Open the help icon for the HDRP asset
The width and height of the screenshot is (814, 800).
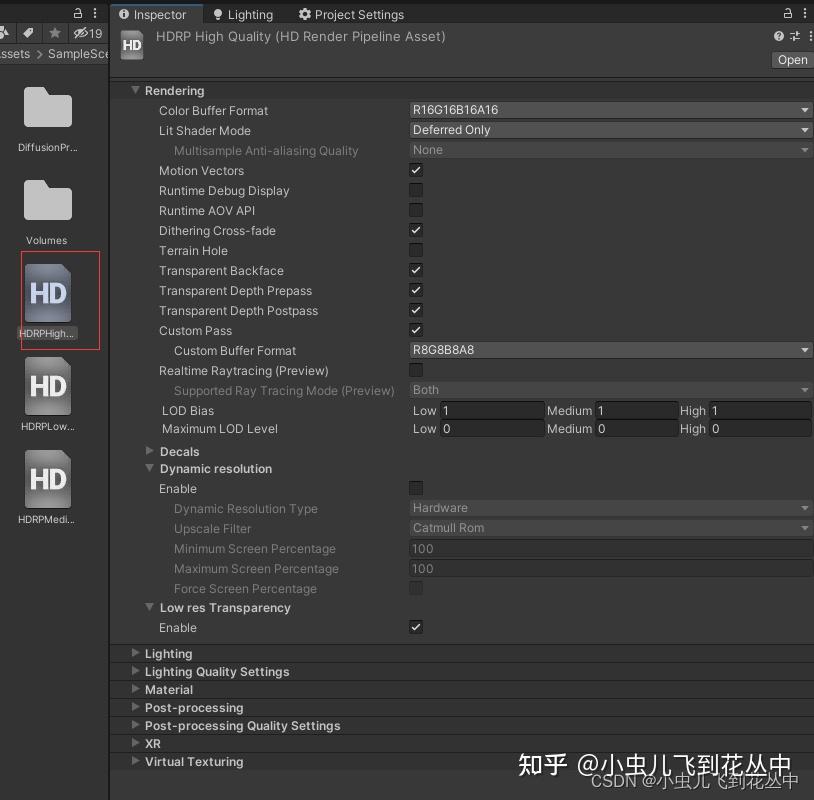(778, 36)
